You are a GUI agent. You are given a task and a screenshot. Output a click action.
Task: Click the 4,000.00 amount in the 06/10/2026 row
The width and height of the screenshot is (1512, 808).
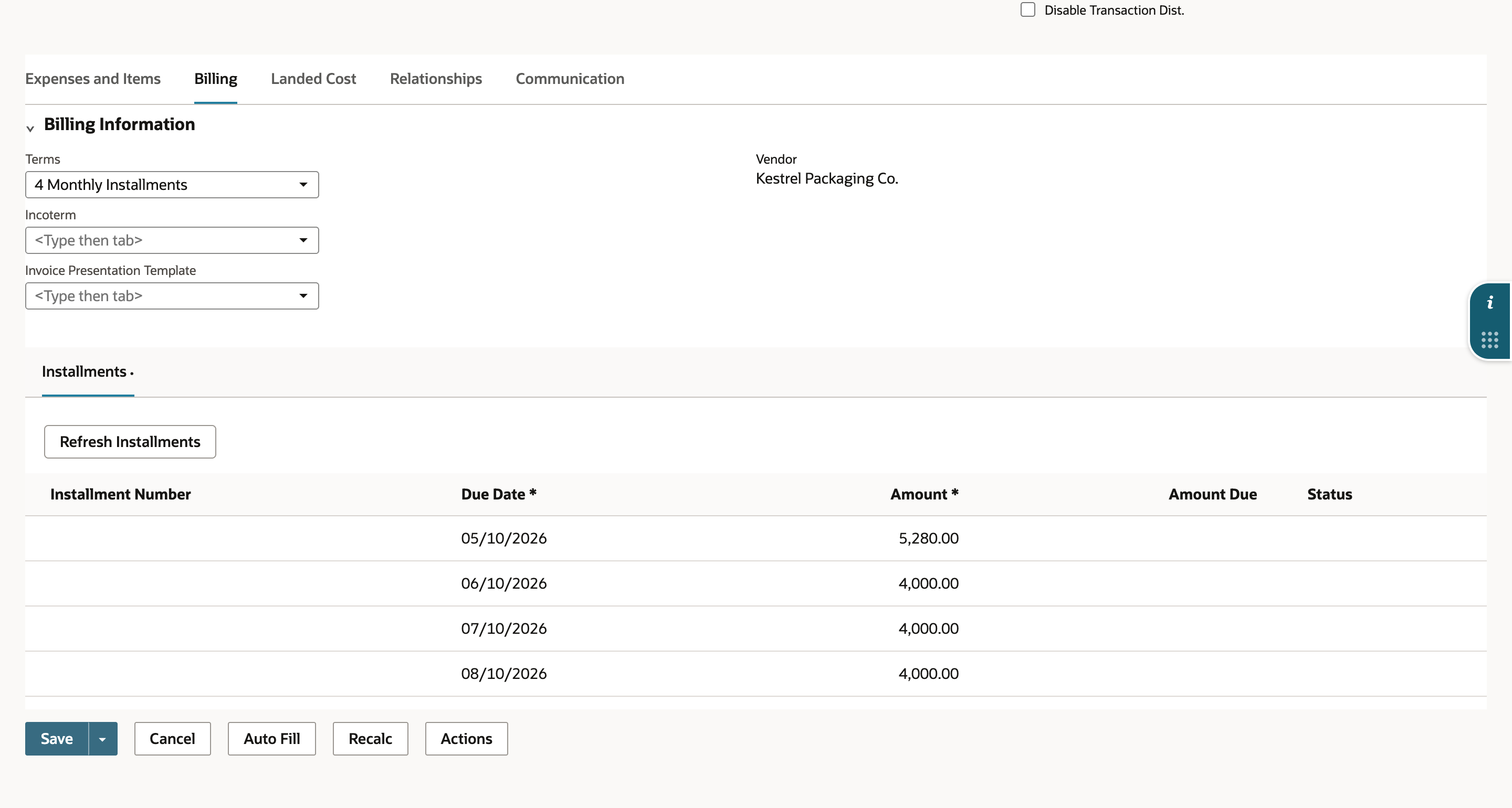point(929,584)
